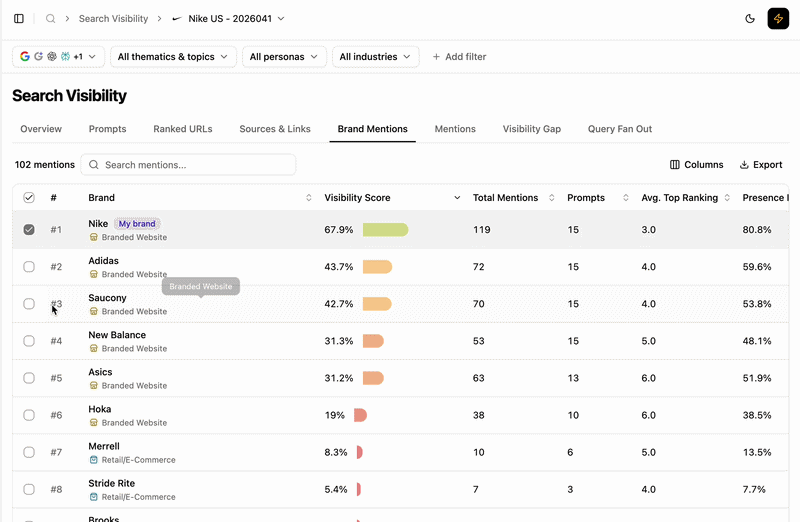Select the Brand Mentions tab

point(372,129)
